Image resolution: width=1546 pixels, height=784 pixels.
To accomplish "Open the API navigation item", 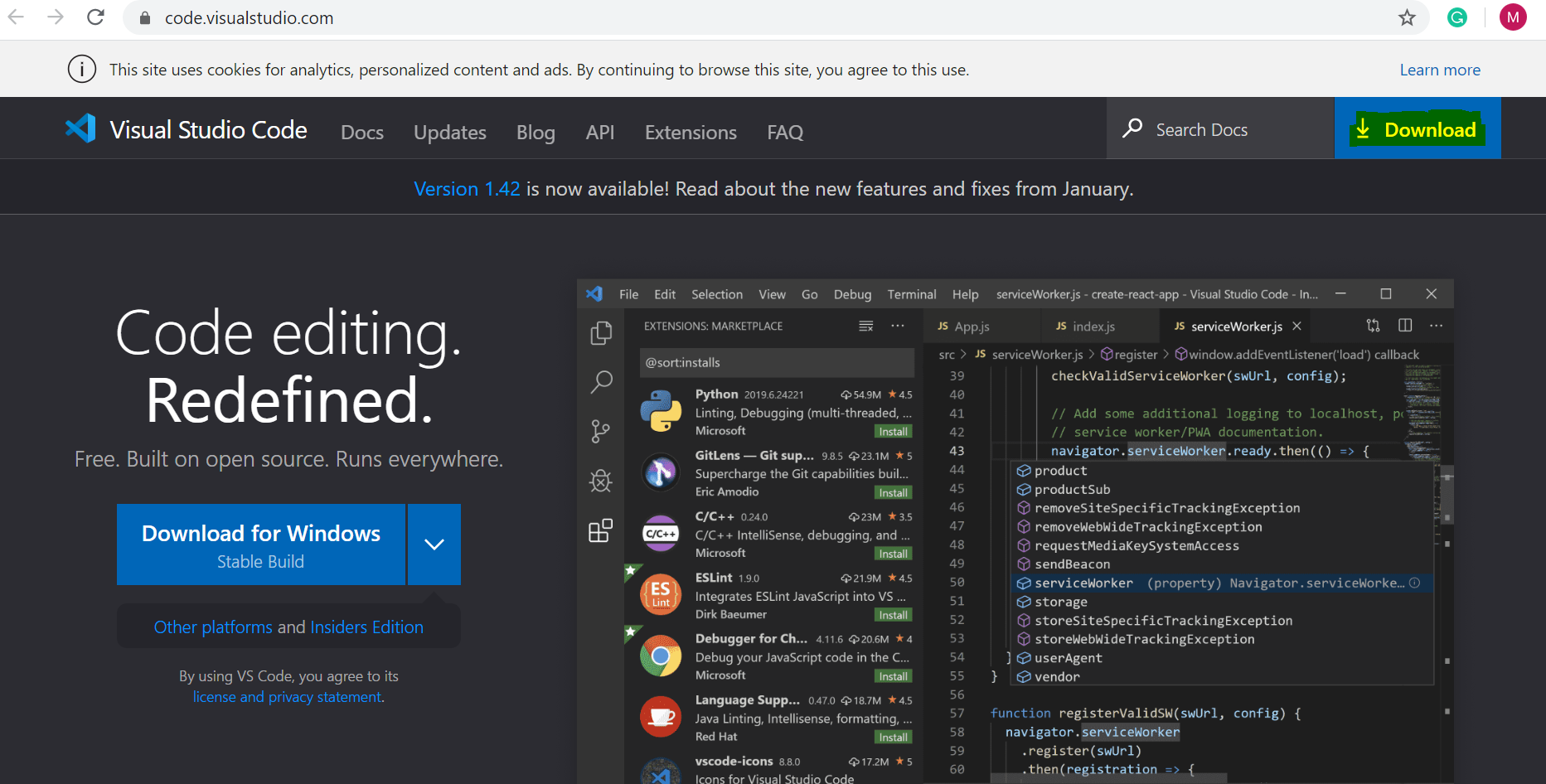I will click(x=600, y=132).
